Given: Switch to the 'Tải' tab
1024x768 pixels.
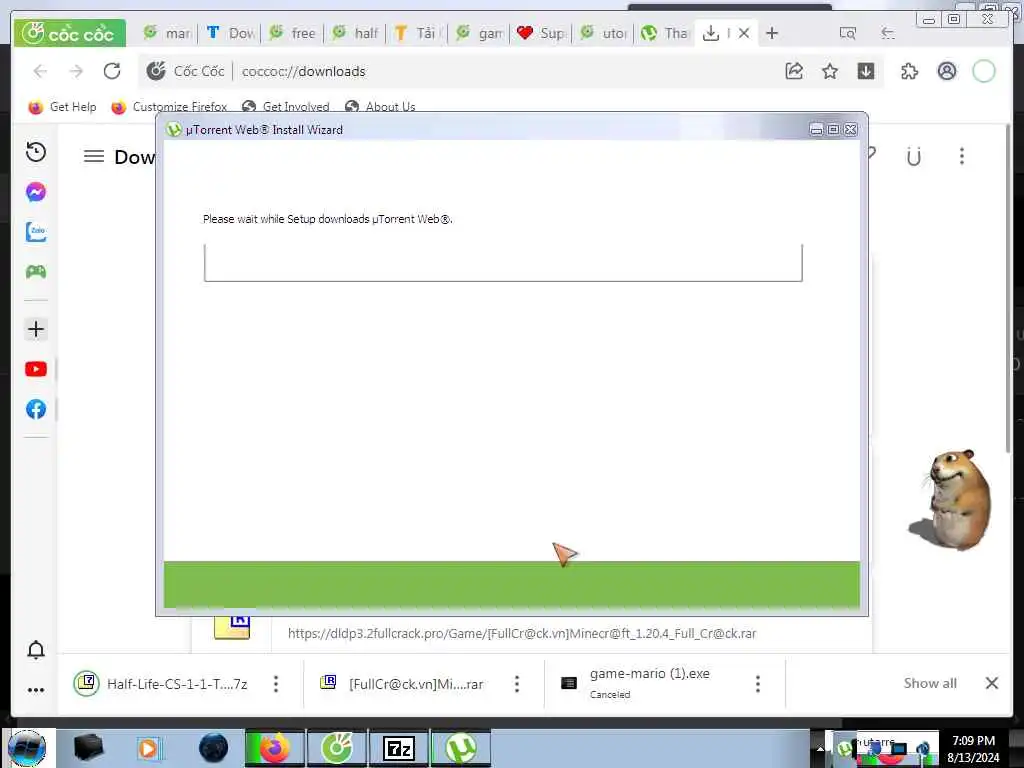Looking at the screenshot, I should pos(418,33).
